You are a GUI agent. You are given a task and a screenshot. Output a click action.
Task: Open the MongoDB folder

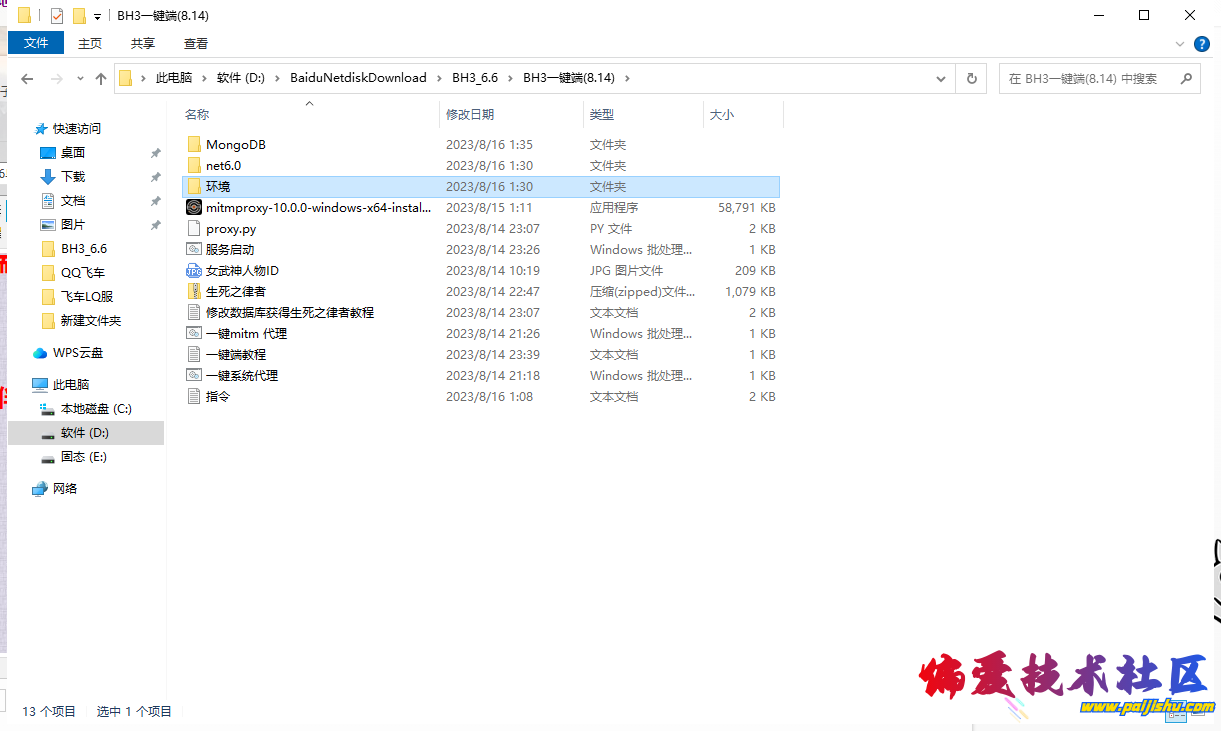235,145
